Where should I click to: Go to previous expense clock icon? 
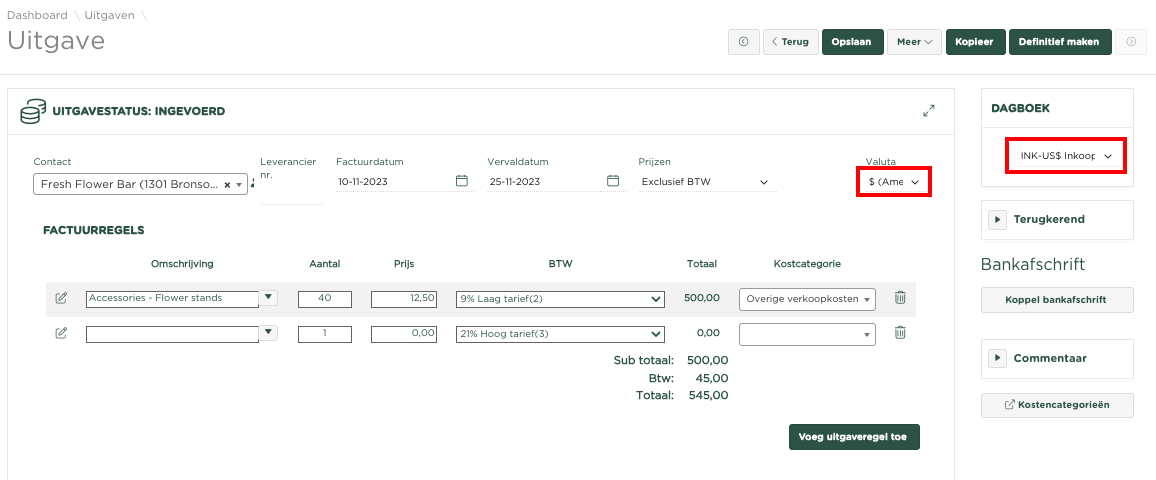tap(743, 42)
